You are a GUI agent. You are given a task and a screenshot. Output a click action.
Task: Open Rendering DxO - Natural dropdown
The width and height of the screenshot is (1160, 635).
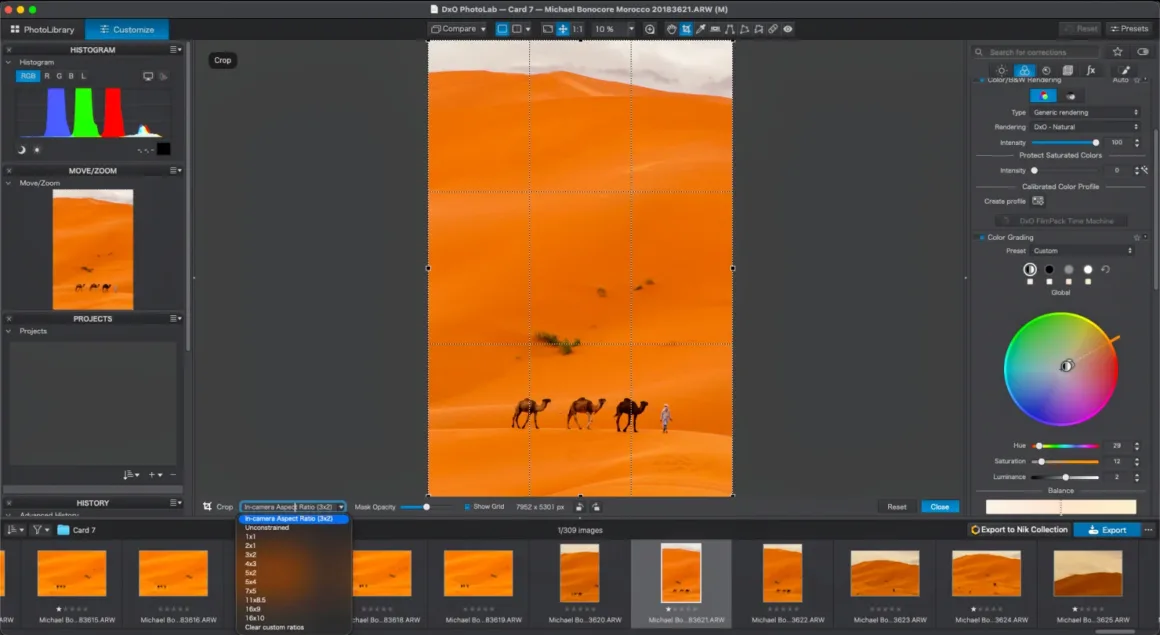(x=1085, y=127)
